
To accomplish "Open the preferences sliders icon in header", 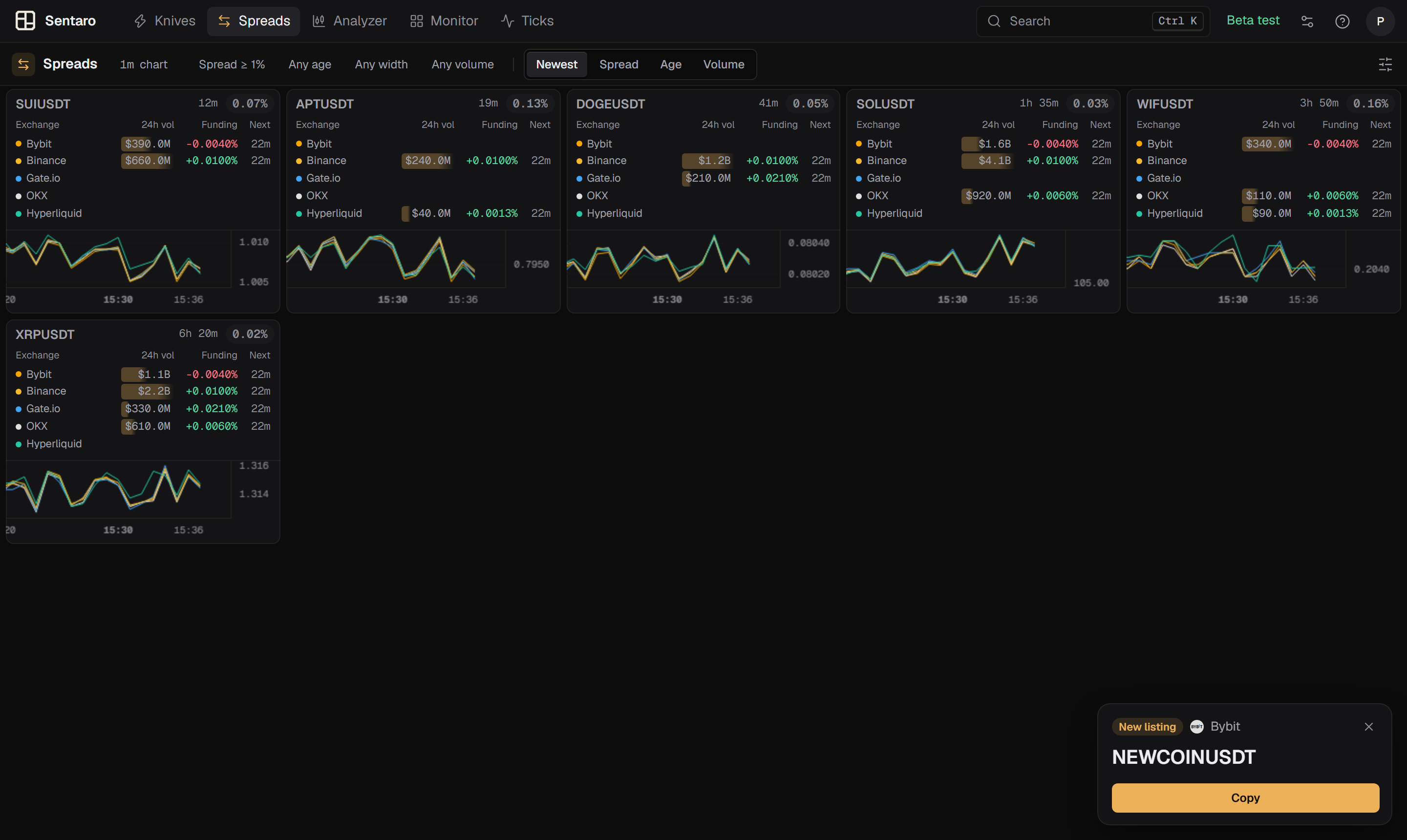I will pyautogui.click(x=1307, y=21).
